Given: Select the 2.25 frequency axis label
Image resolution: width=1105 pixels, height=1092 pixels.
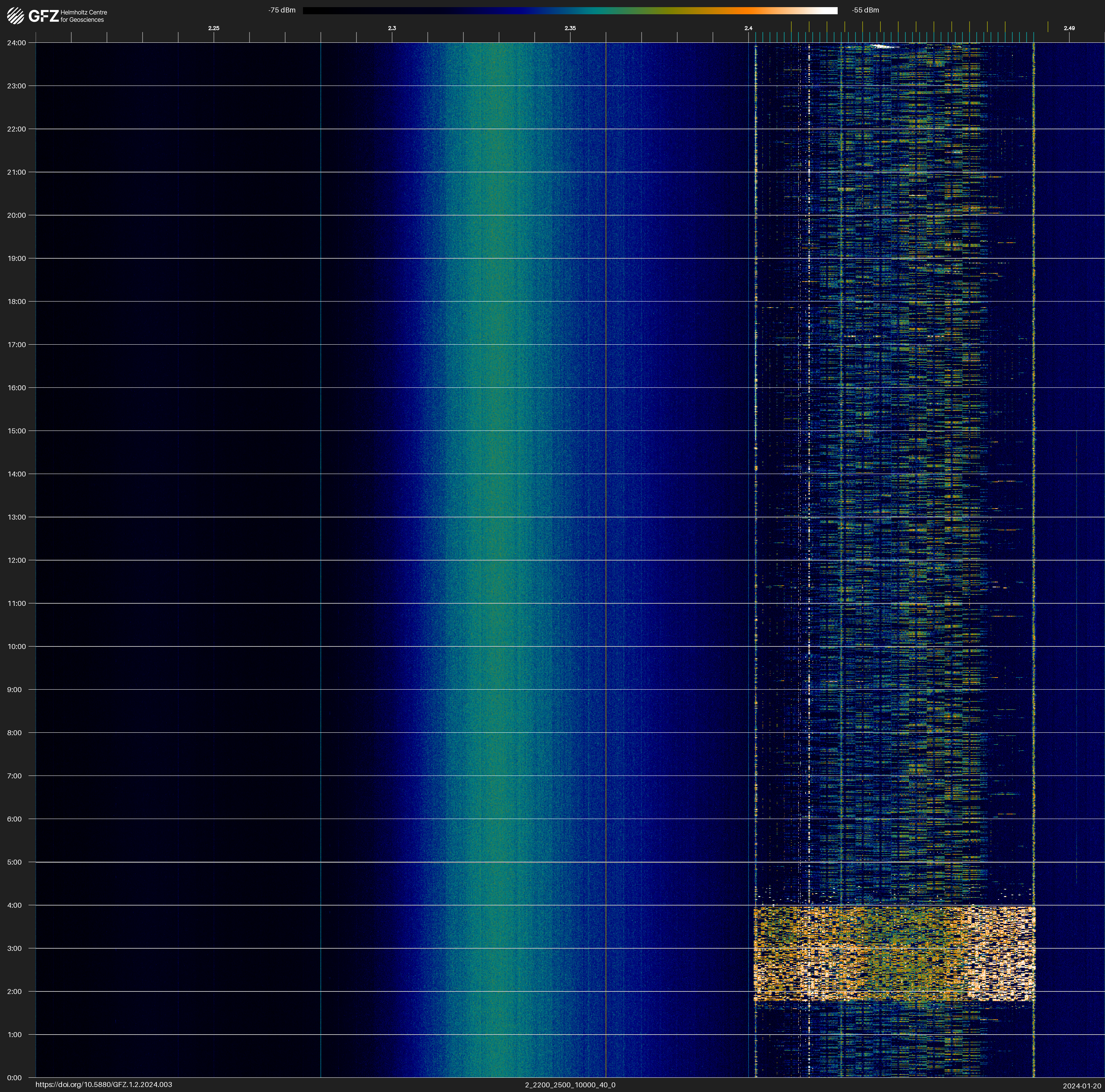Looking at the screenshot, I should click(213, 28).
